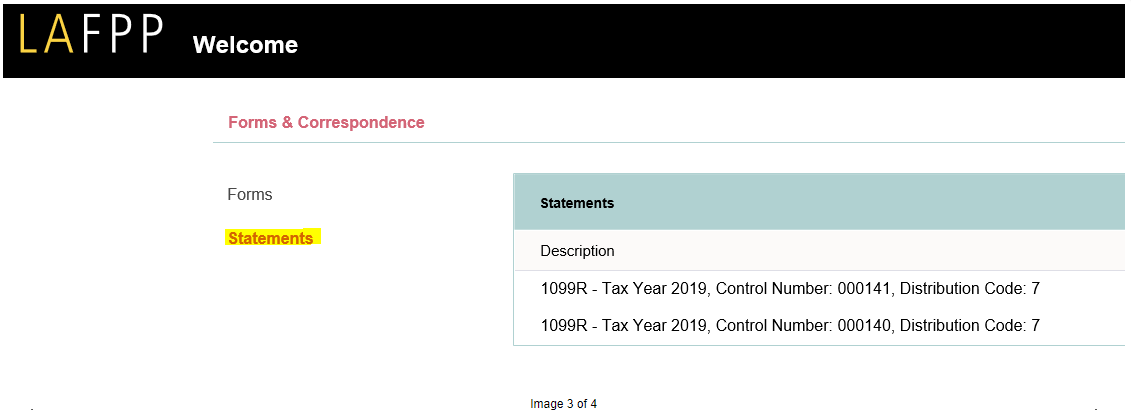
Task: Open 1099R statement with control number 000141
Action: click(x=790, y=289)
